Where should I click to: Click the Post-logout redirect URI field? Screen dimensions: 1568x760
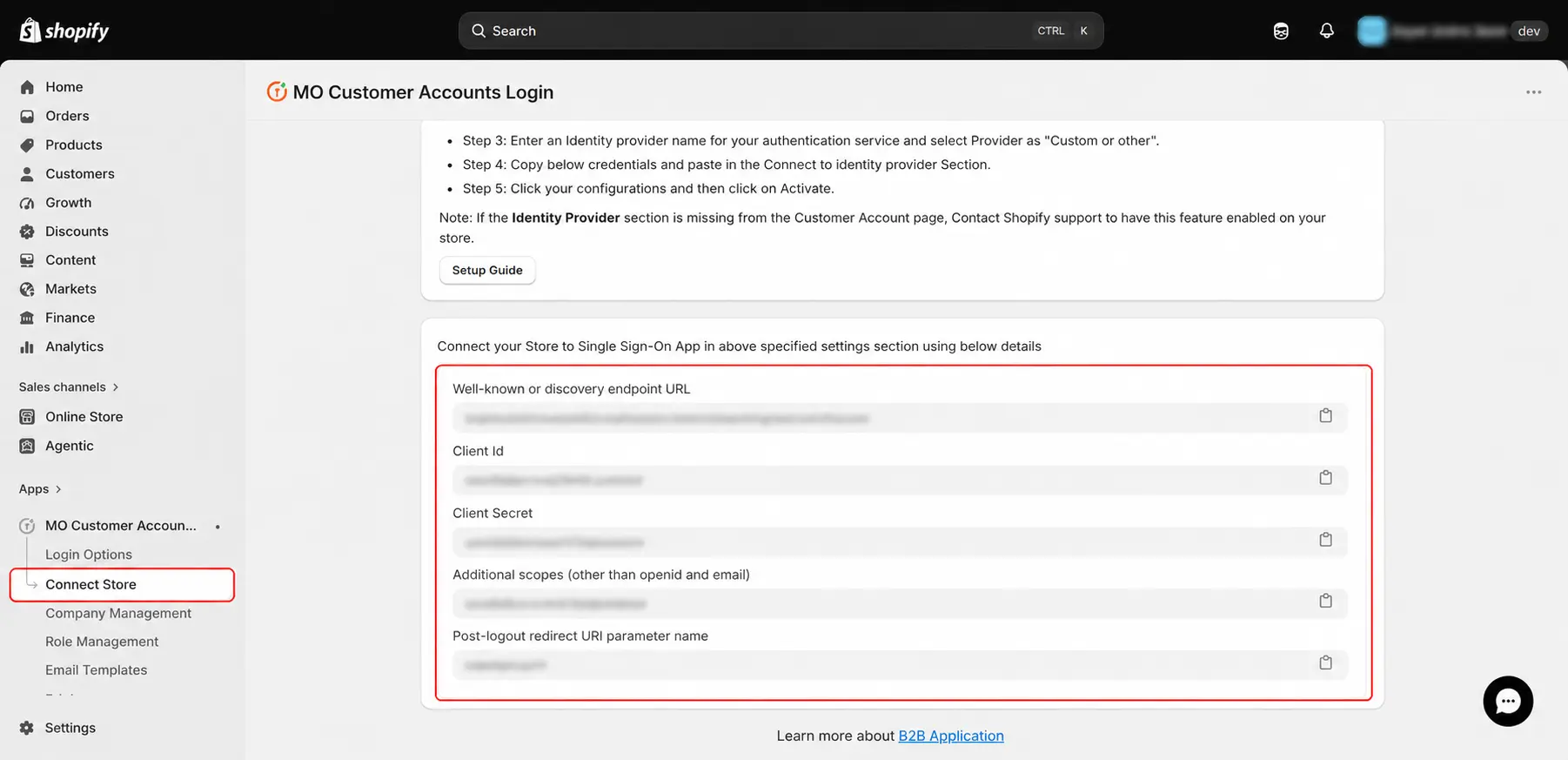pos(900,664)
